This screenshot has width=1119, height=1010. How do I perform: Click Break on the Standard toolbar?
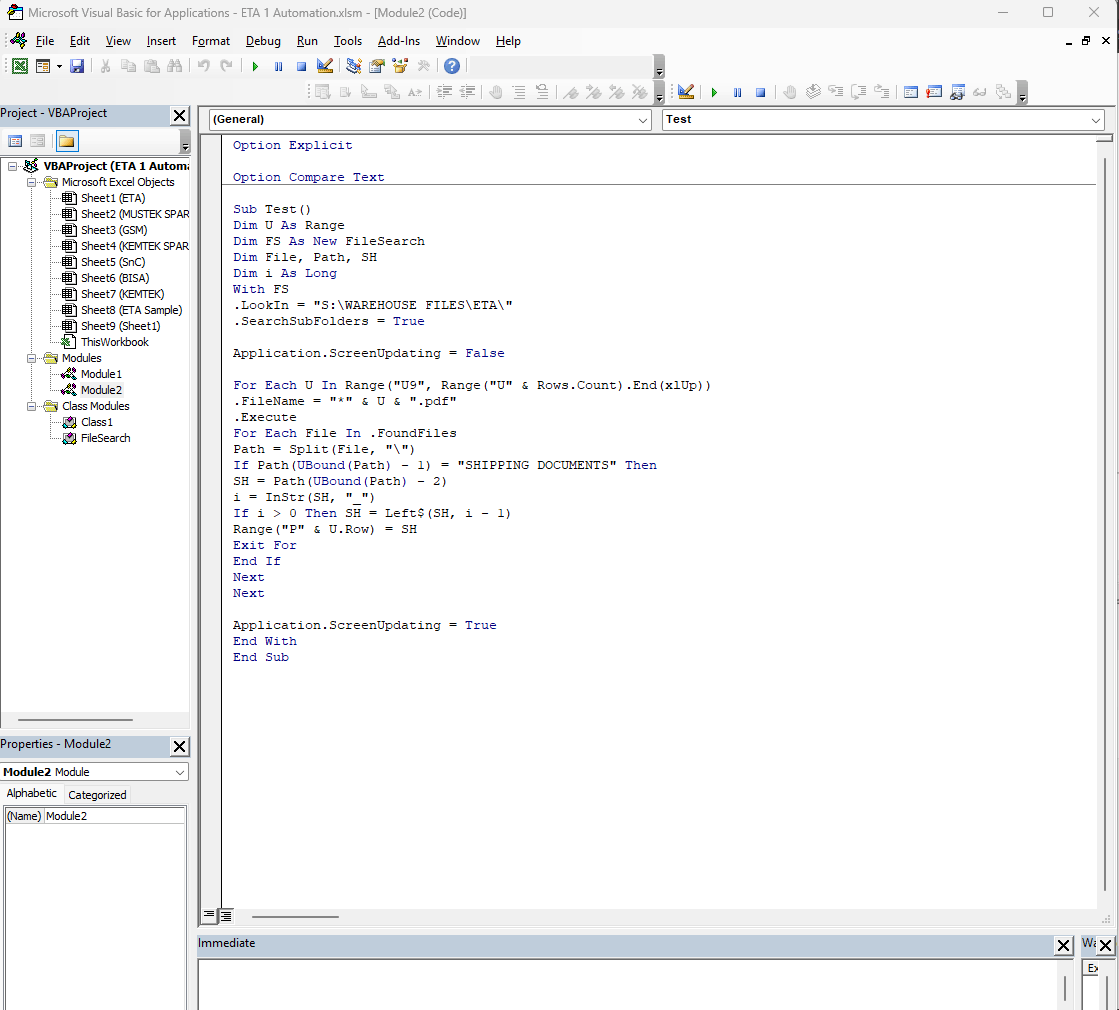tap(278, 66)
